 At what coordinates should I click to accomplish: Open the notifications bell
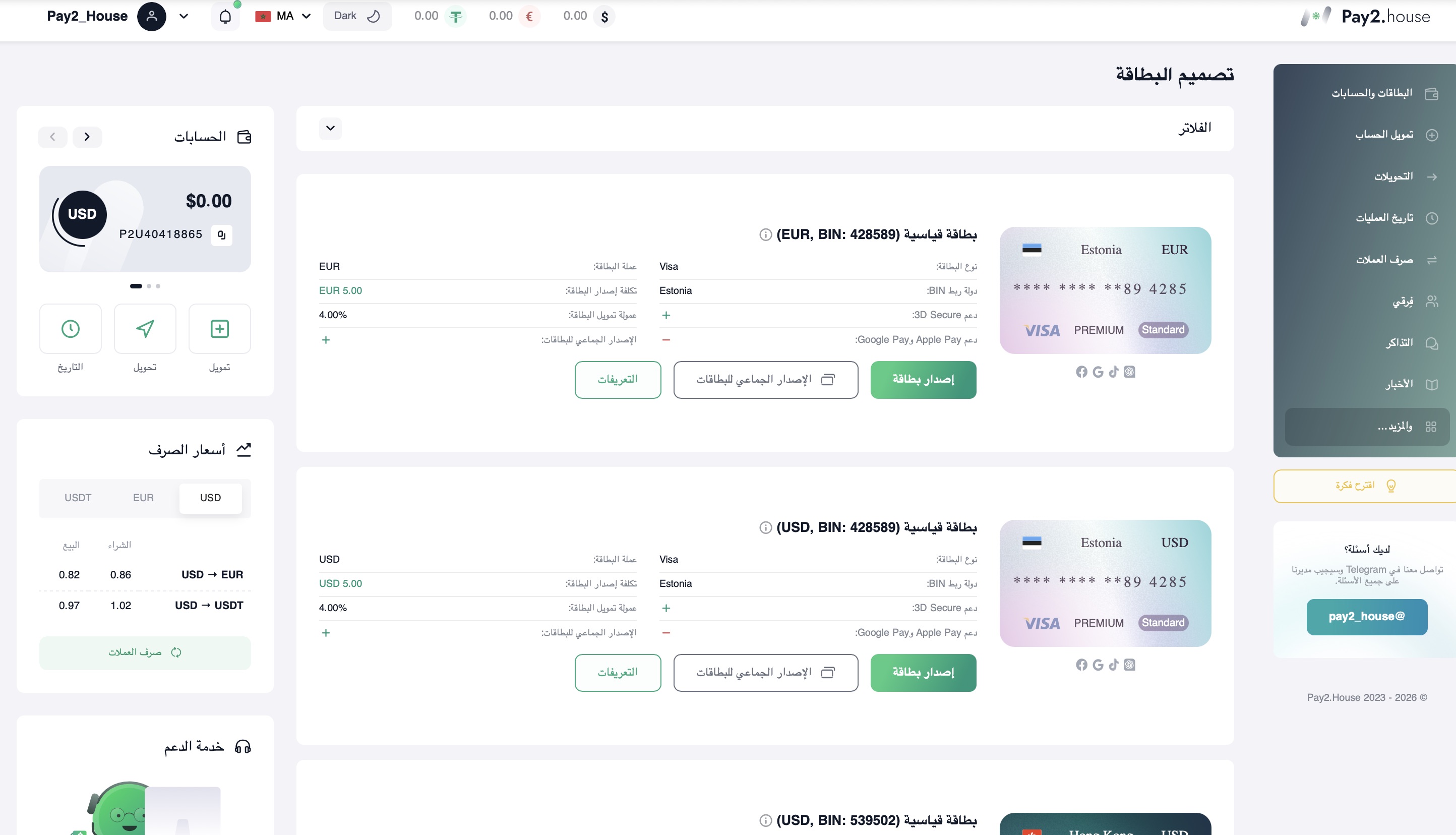(x=225, y=16)
